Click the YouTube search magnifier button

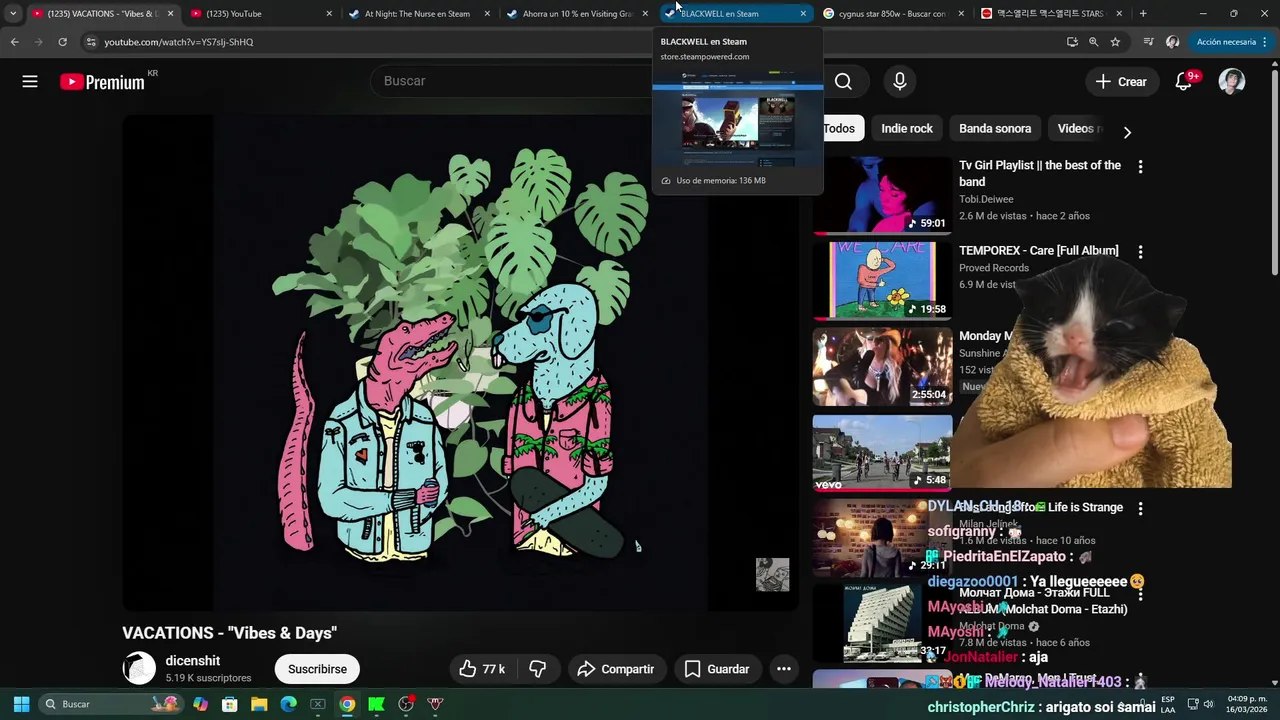tap(843, 82)
